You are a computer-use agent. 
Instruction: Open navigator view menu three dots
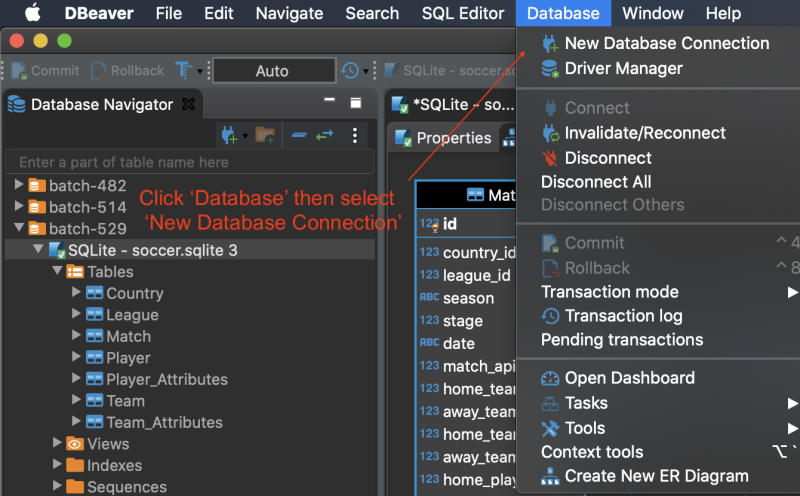355,135
